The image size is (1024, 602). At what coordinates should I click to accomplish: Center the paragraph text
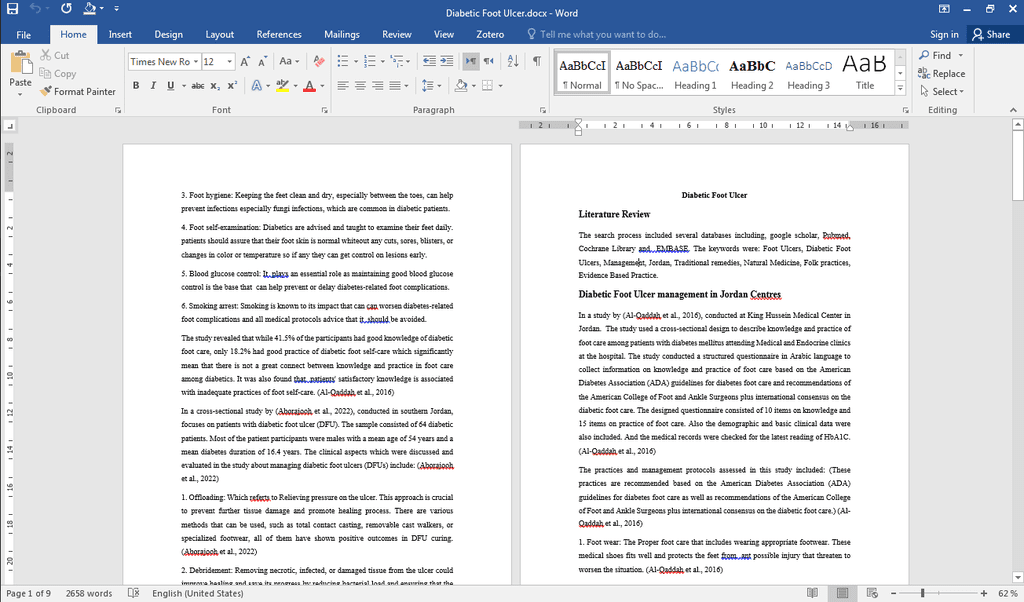pyautogui.click(x=360, y=86)
